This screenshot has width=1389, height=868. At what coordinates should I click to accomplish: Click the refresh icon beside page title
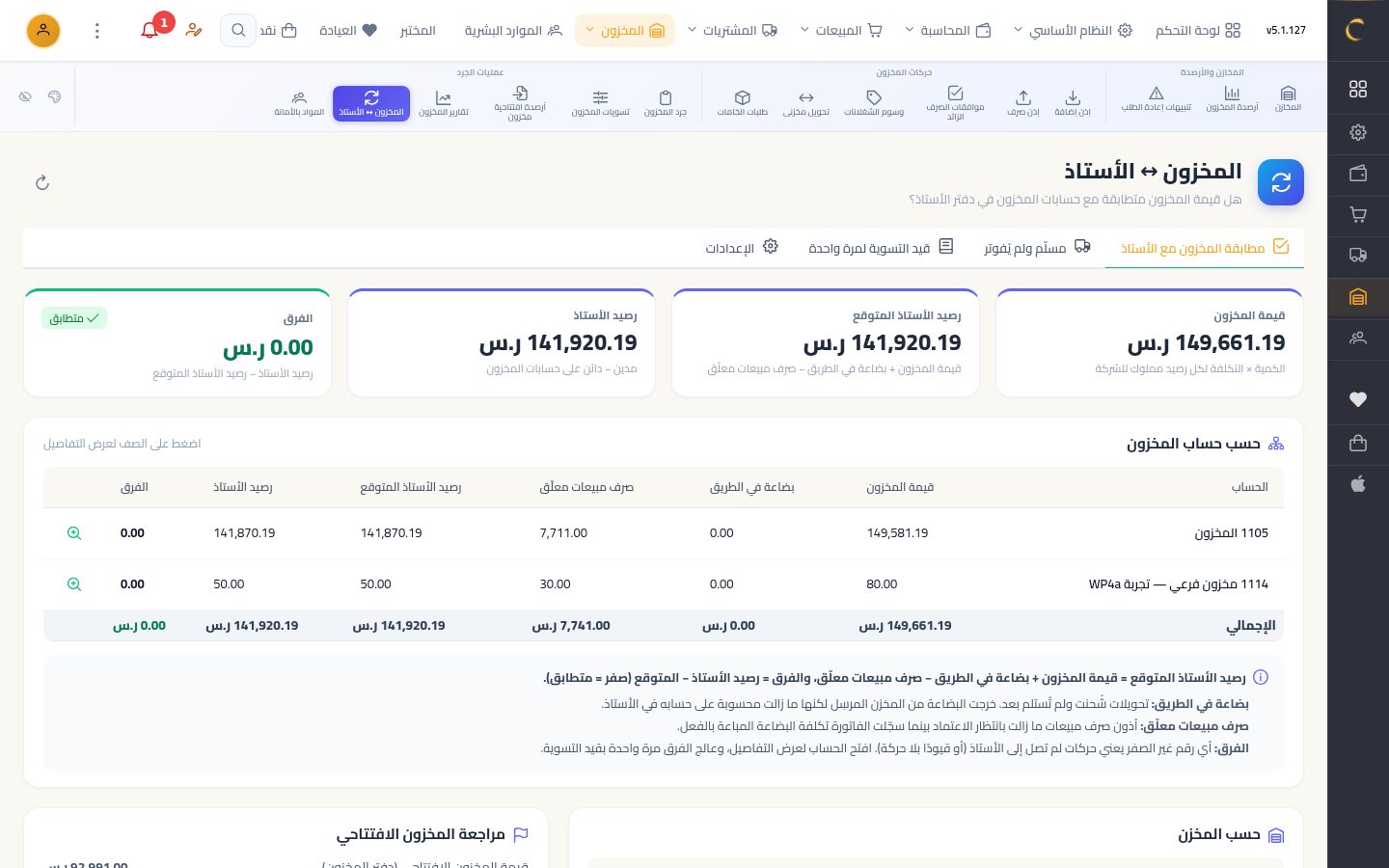pos(42,182)
